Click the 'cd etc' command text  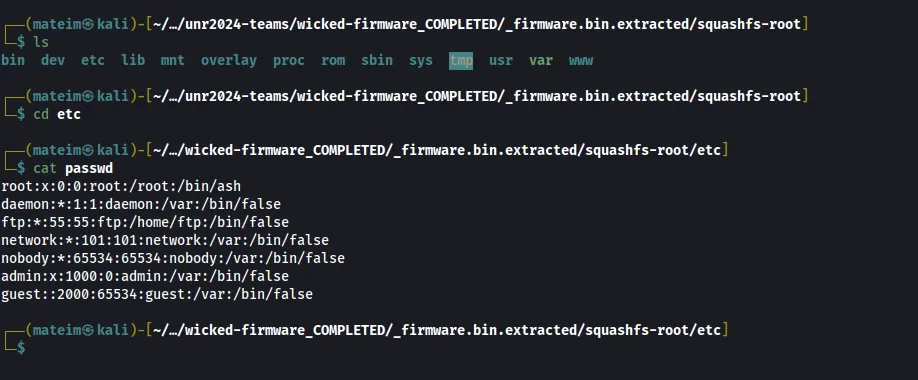[57, 114]
